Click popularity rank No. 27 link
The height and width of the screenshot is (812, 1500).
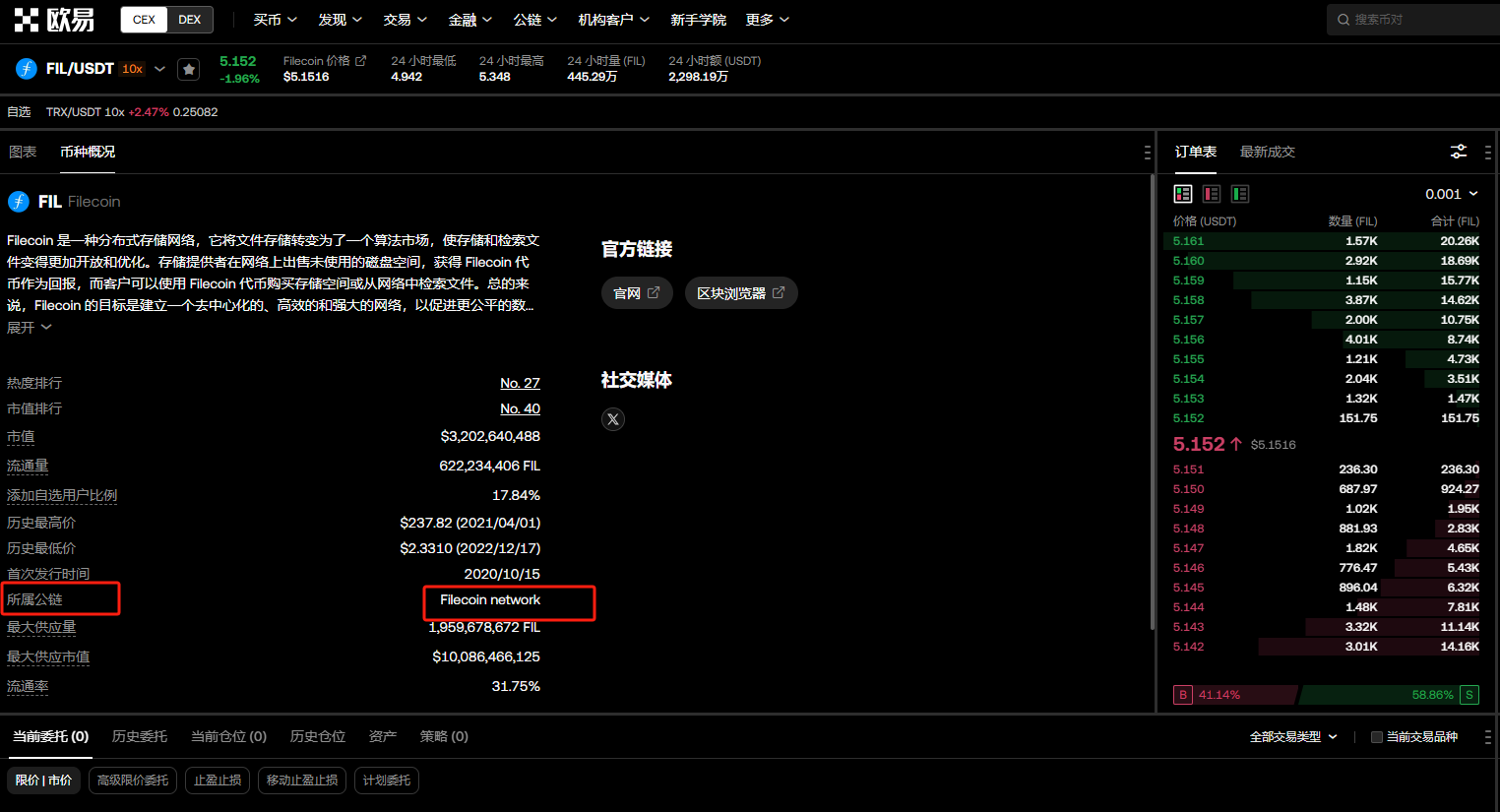tap(520, 383)
